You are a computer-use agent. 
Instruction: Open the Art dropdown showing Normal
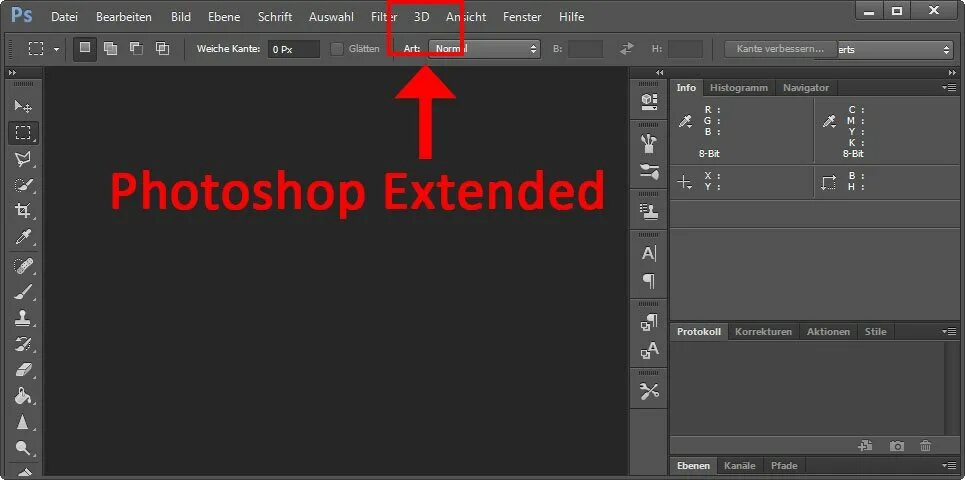[x=484, y=49]
